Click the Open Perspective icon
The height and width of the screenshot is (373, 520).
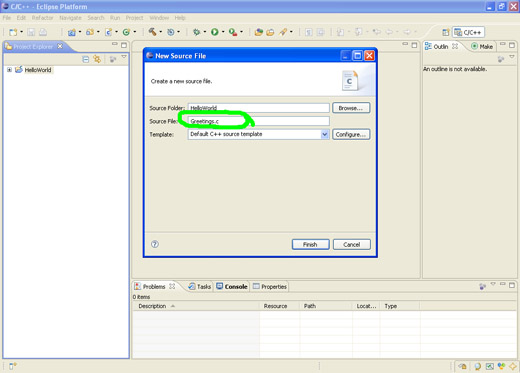click(x=446, y=32)
